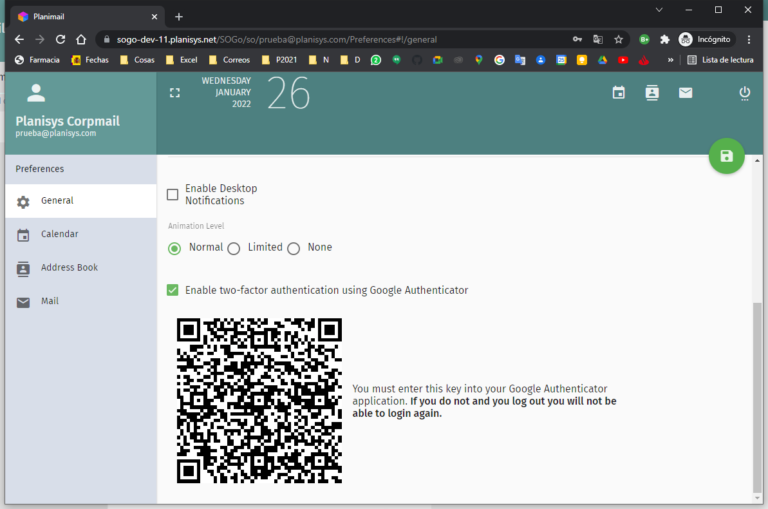The width and height of the screenshot is (768, 509).
Task: Go to Calendar preferences
Action: 59,234
